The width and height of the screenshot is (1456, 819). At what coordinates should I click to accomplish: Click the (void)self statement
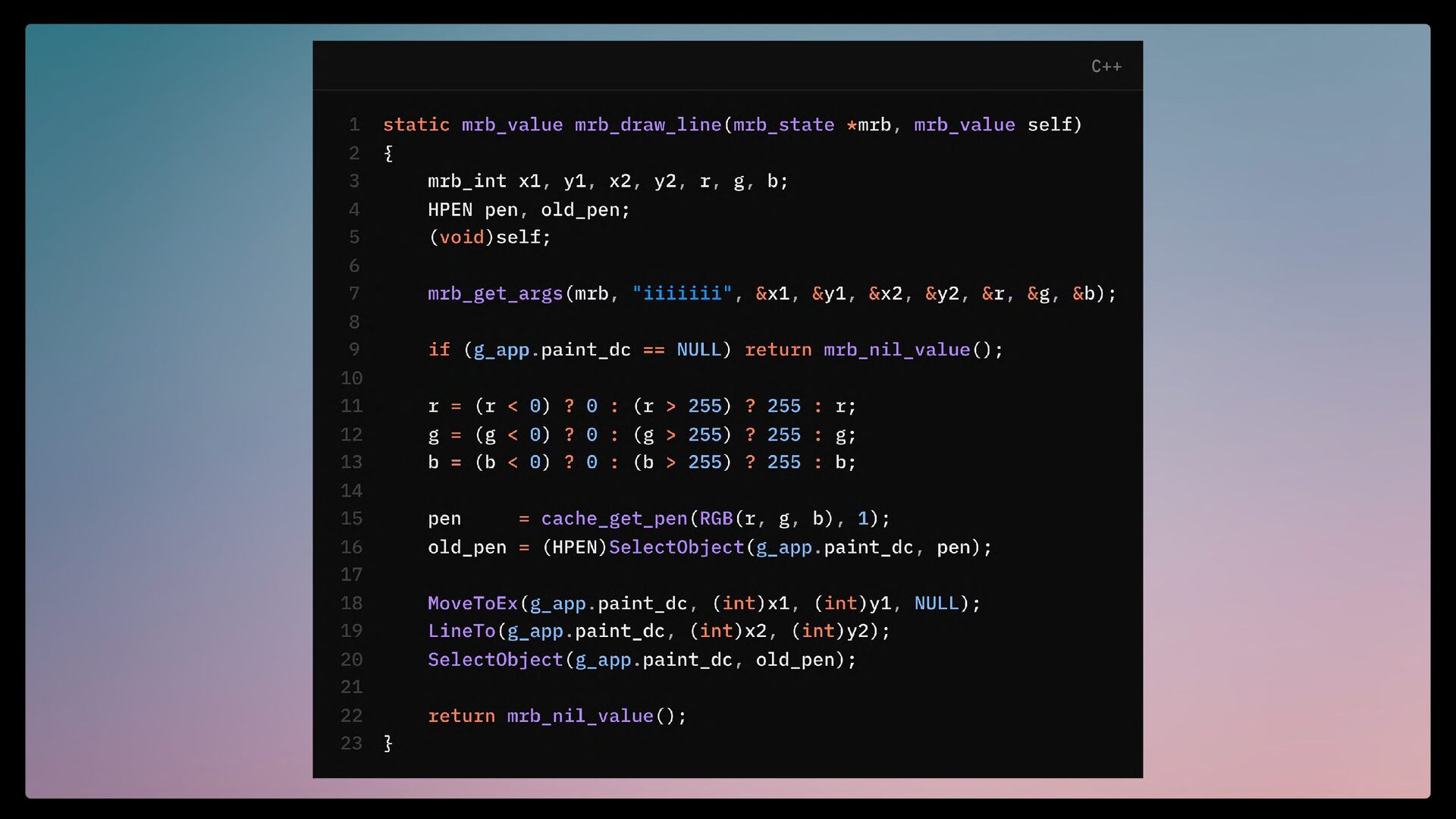point(489,237)
